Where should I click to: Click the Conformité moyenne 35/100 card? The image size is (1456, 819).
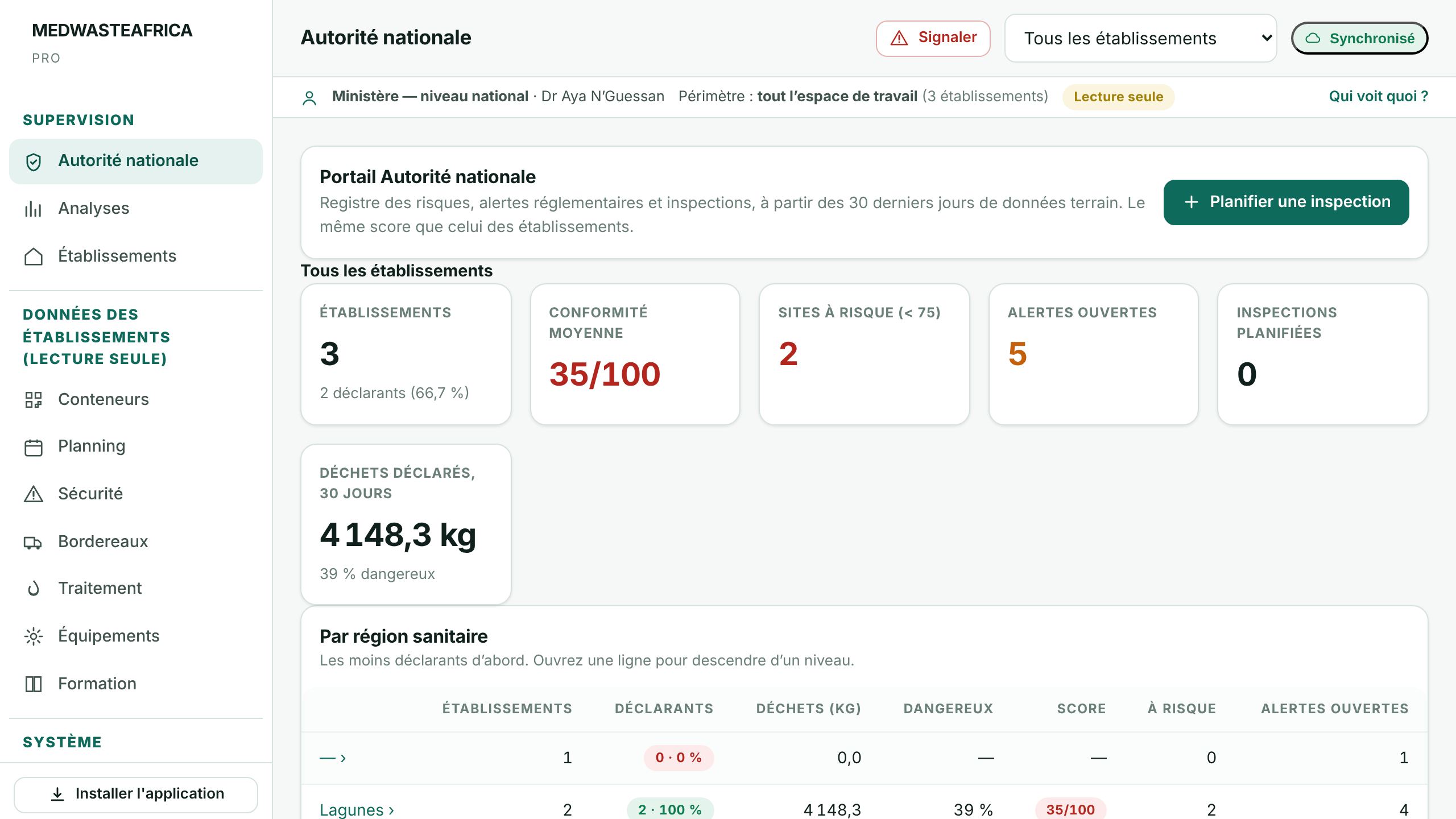(635, 354)
